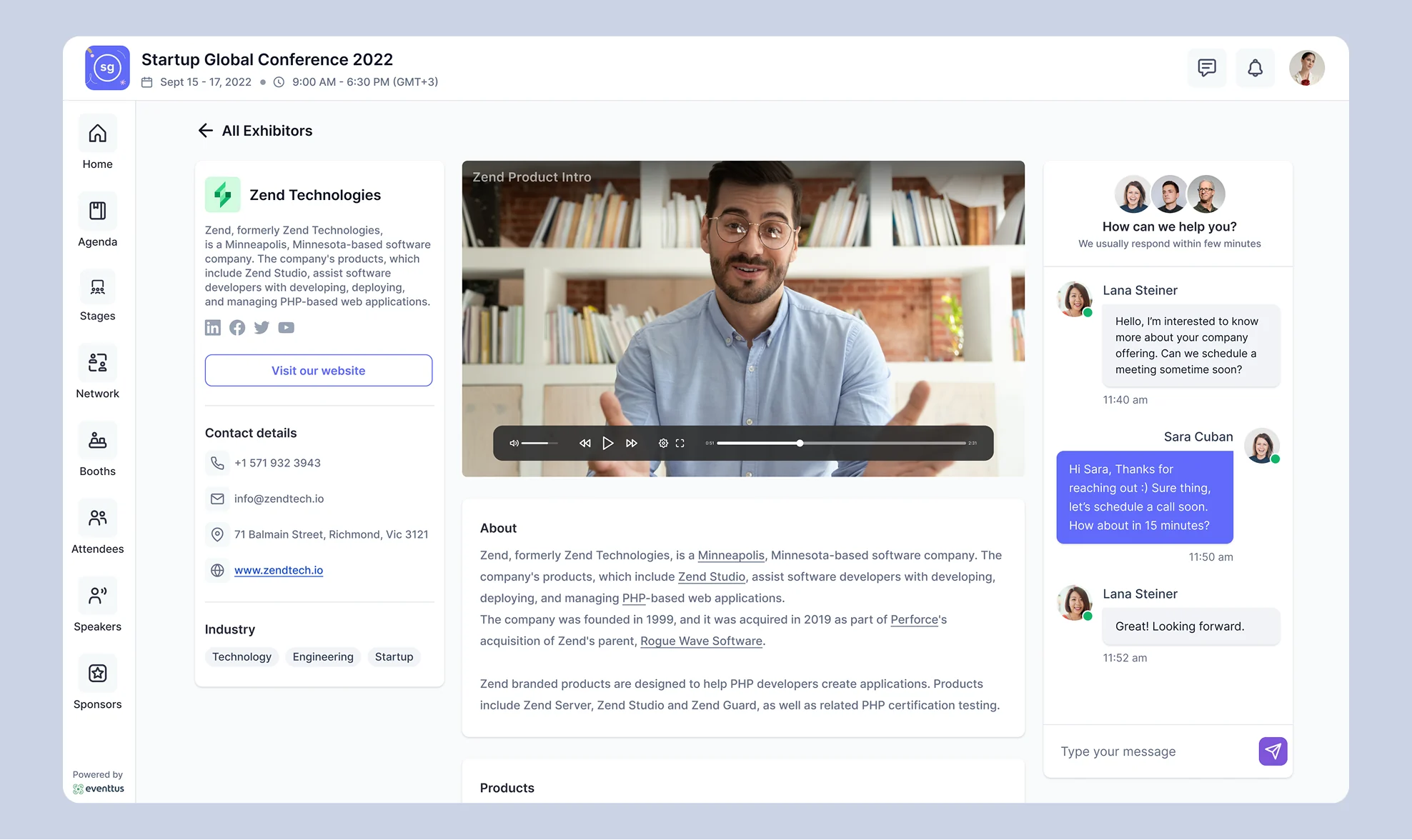Go back to All Exhibitors
Image resolution: width=1412 pixels, height=840 pixels.
pyautogui.click(x=255, y=131)
